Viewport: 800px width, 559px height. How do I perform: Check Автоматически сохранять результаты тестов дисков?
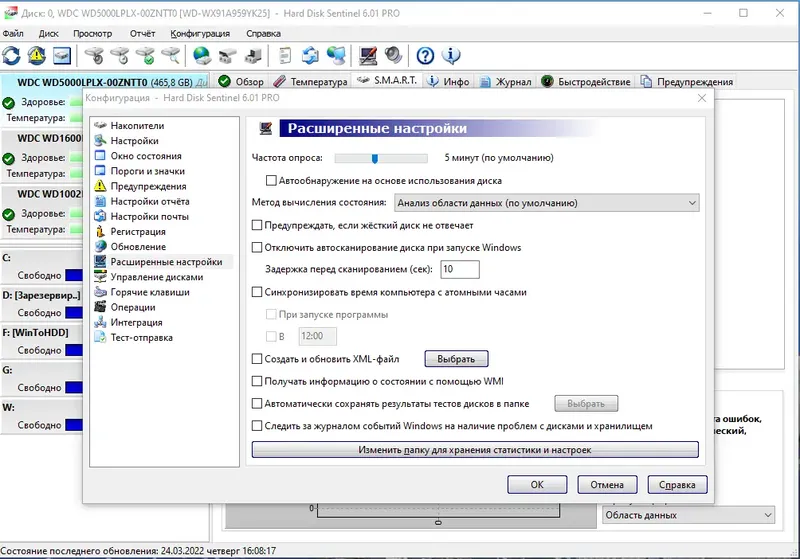(x=257, y=403)
